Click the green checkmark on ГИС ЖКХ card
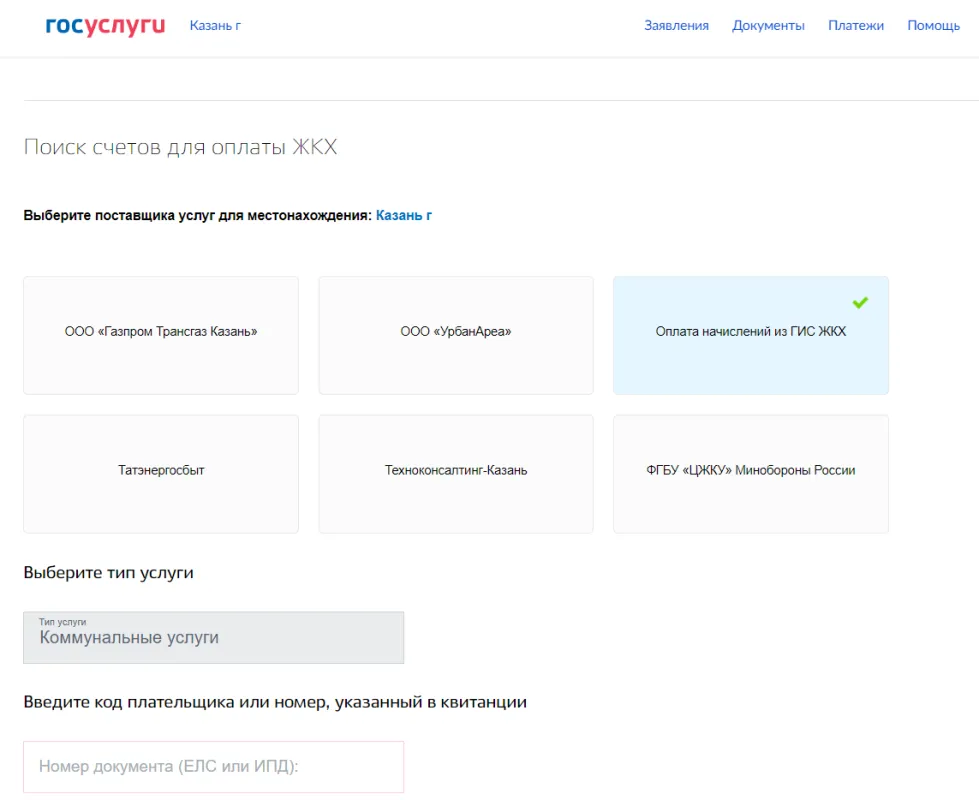Viewport: 979px width, 800px height. 860,303
